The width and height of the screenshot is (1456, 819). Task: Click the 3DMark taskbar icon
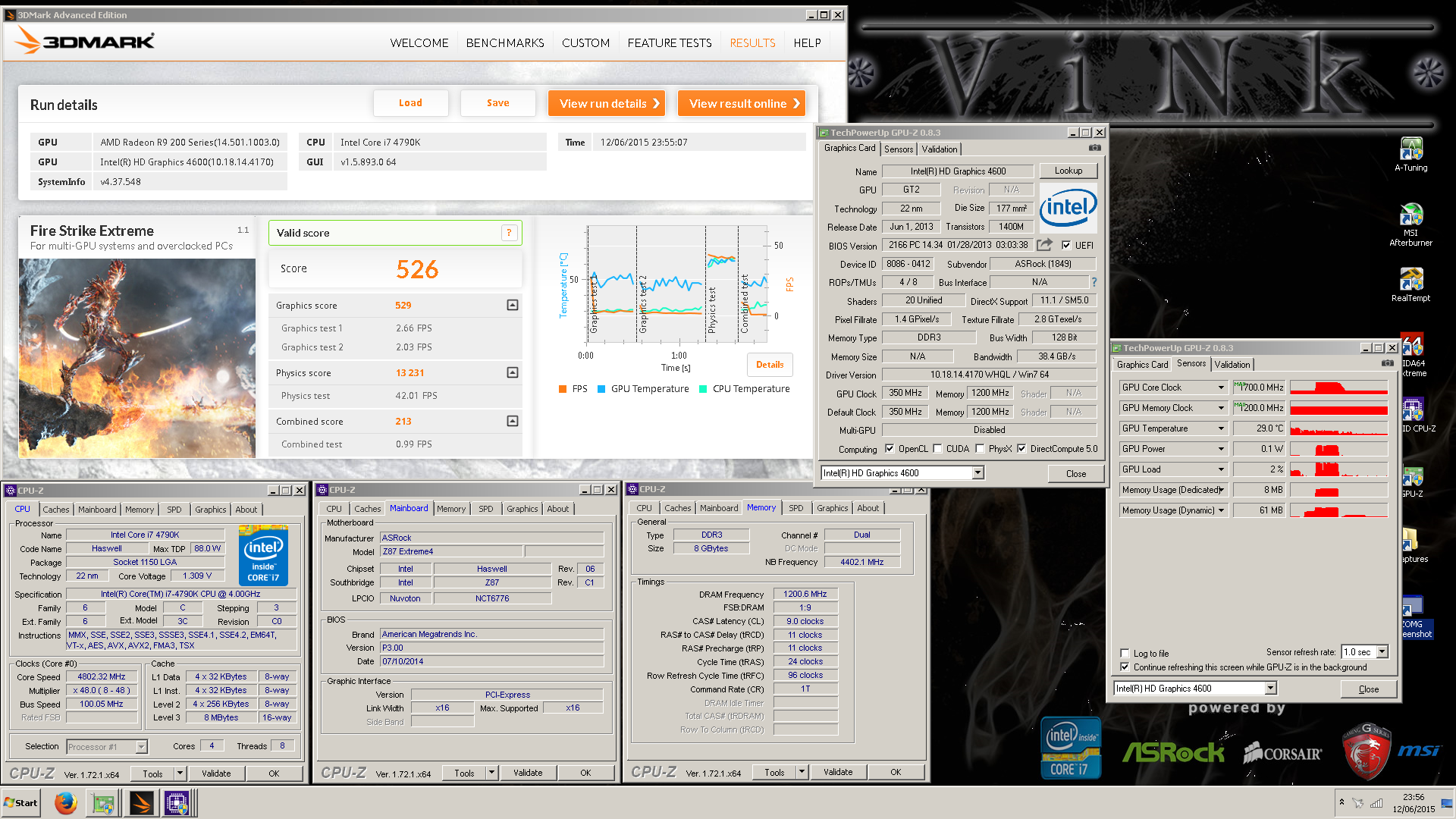(x=141, y=802)
